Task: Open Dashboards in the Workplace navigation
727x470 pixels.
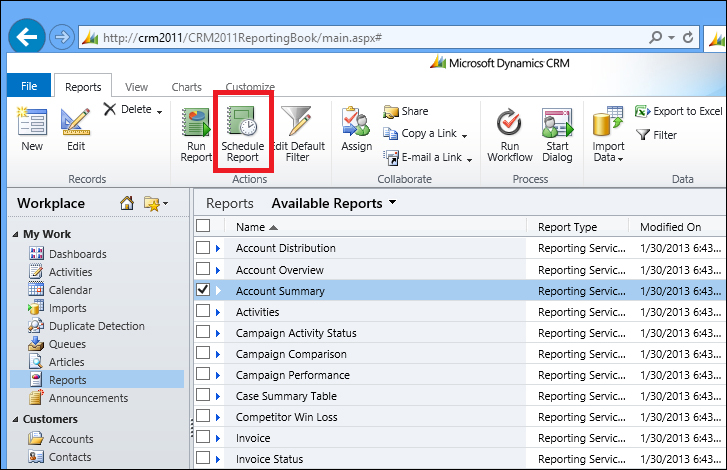Action: point(77,254)
